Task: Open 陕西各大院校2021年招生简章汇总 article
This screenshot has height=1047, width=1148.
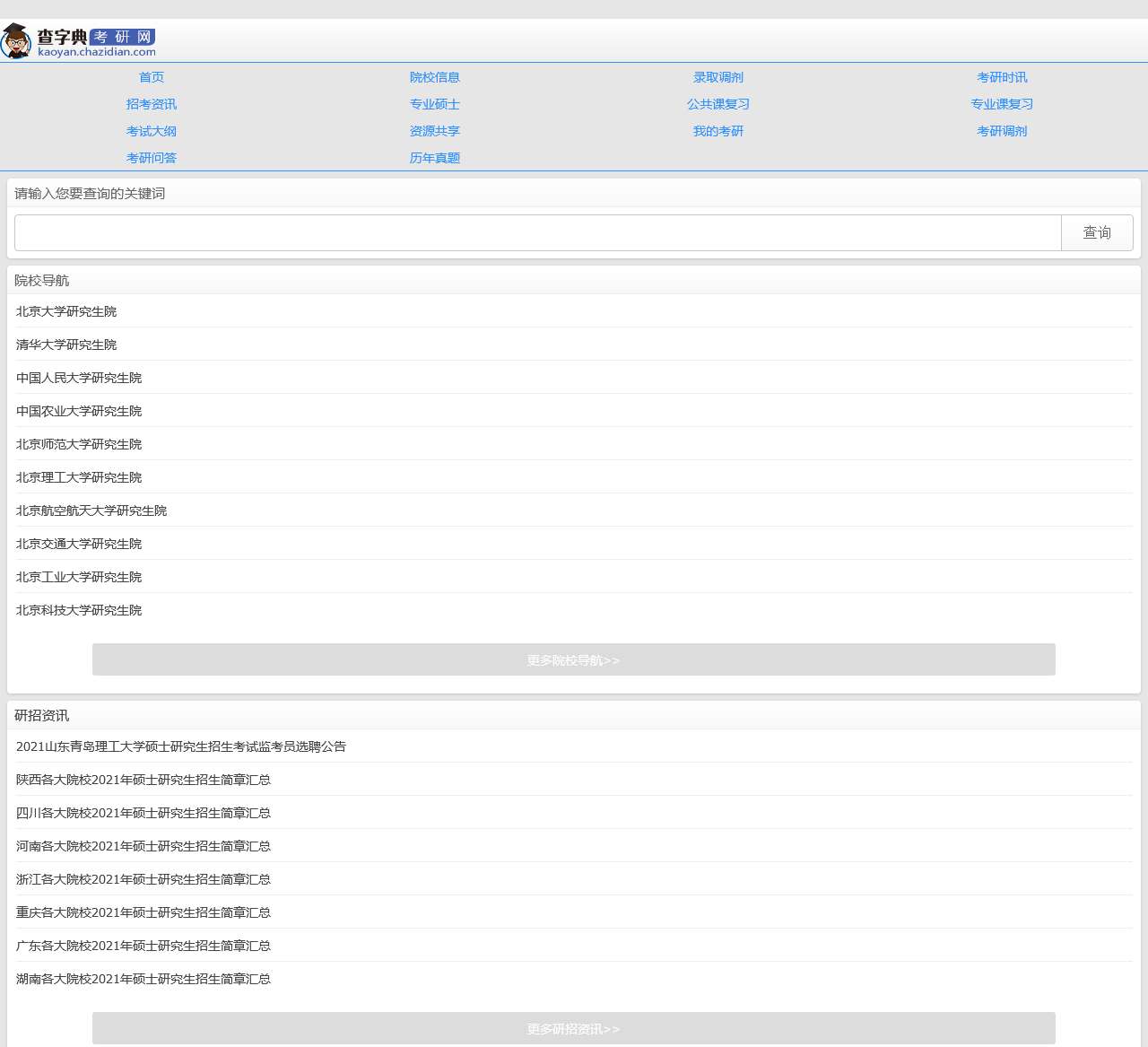Action: 143,780
